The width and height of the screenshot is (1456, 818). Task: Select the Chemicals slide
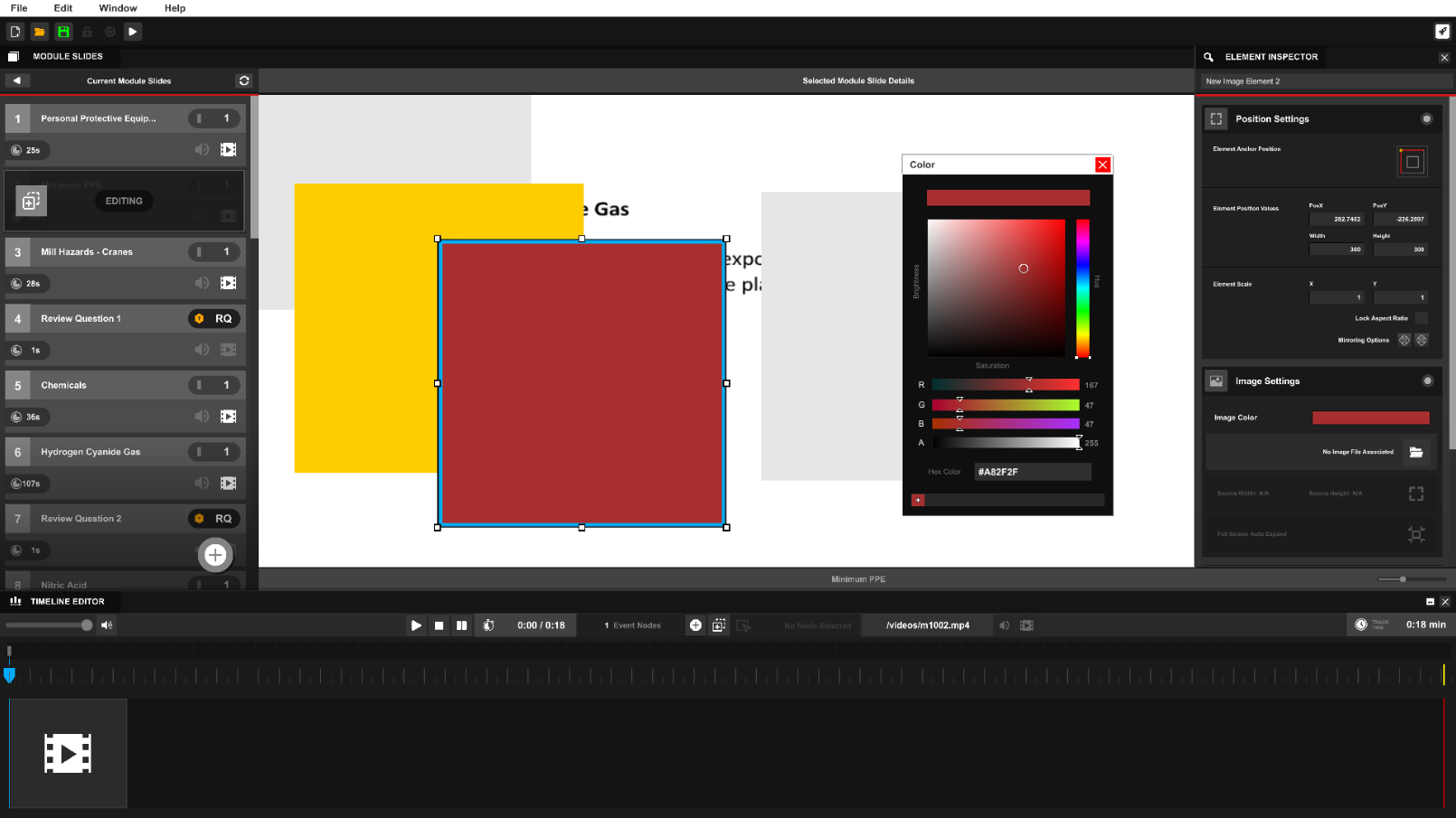[109, 385]
